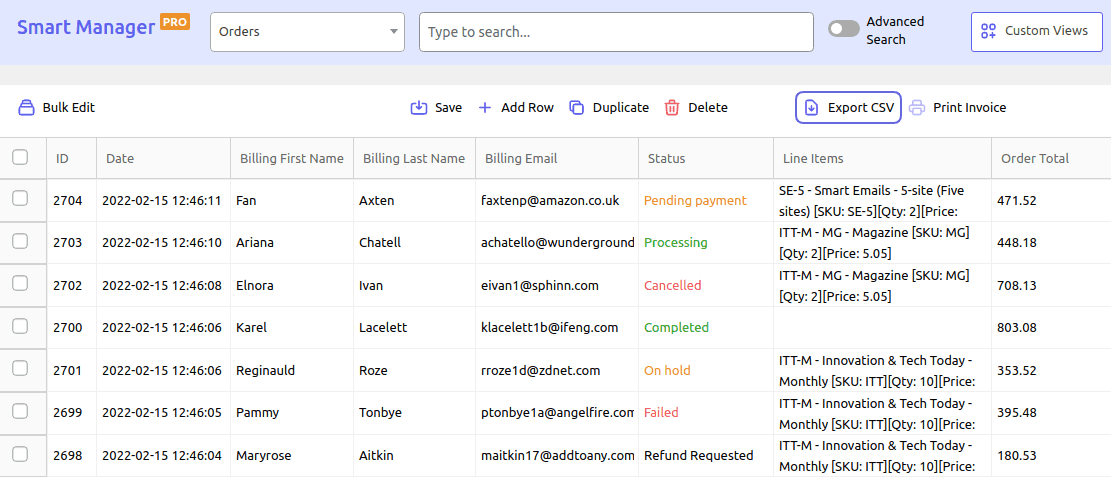Sort by the Date column header
This screenshot has width=1111, height=477.
click(120, 158)
